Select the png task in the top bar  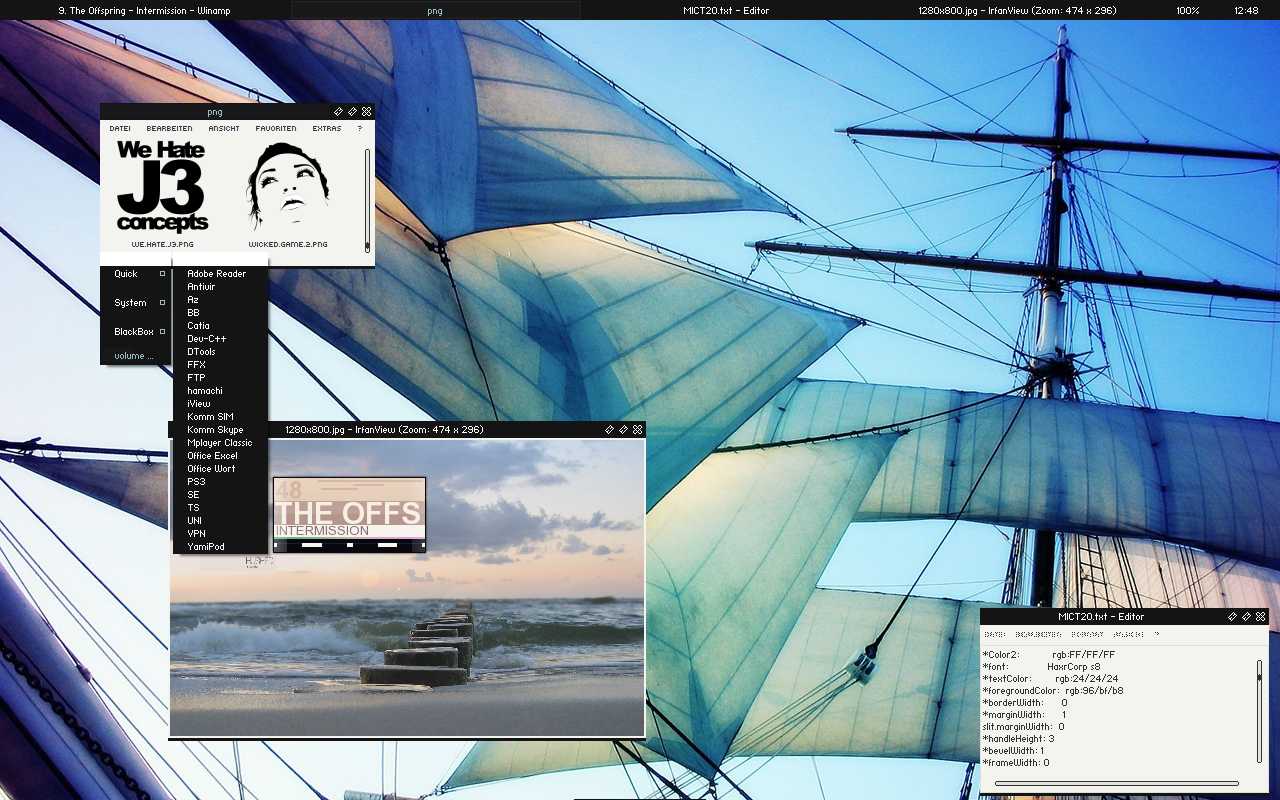point(435,10)
